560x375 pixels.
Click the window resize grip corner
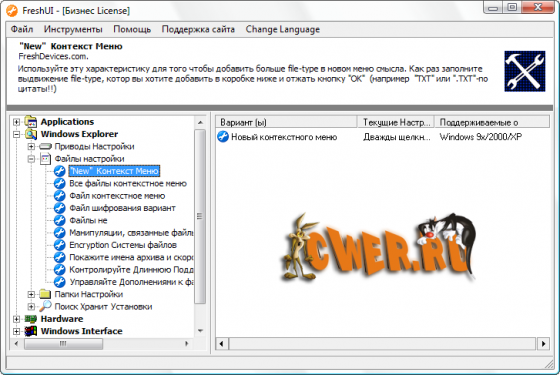click(x=549, y=364)
